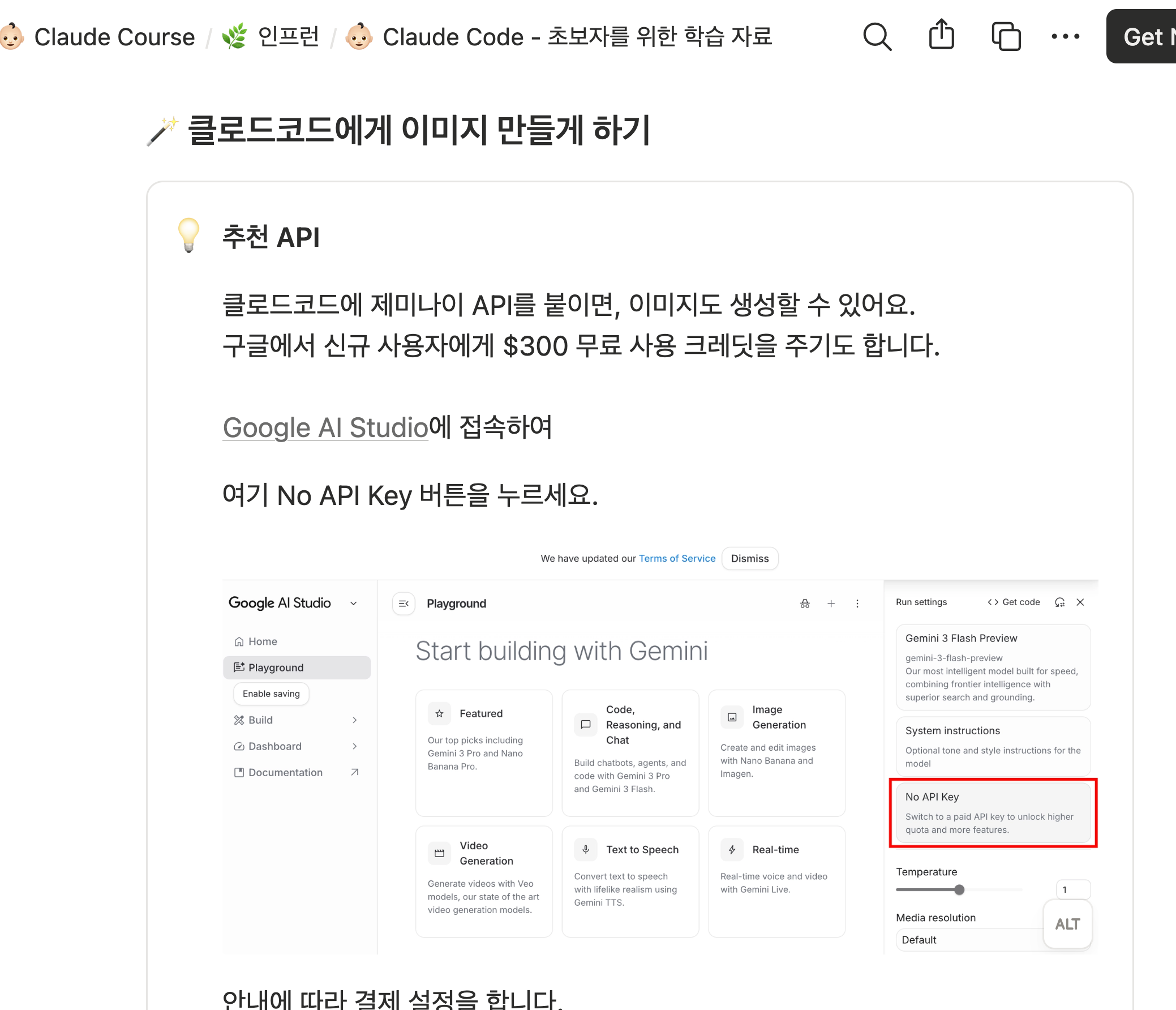
Task: Open the Code, Reasoning, and Chat card
Action: pos(630,754)
